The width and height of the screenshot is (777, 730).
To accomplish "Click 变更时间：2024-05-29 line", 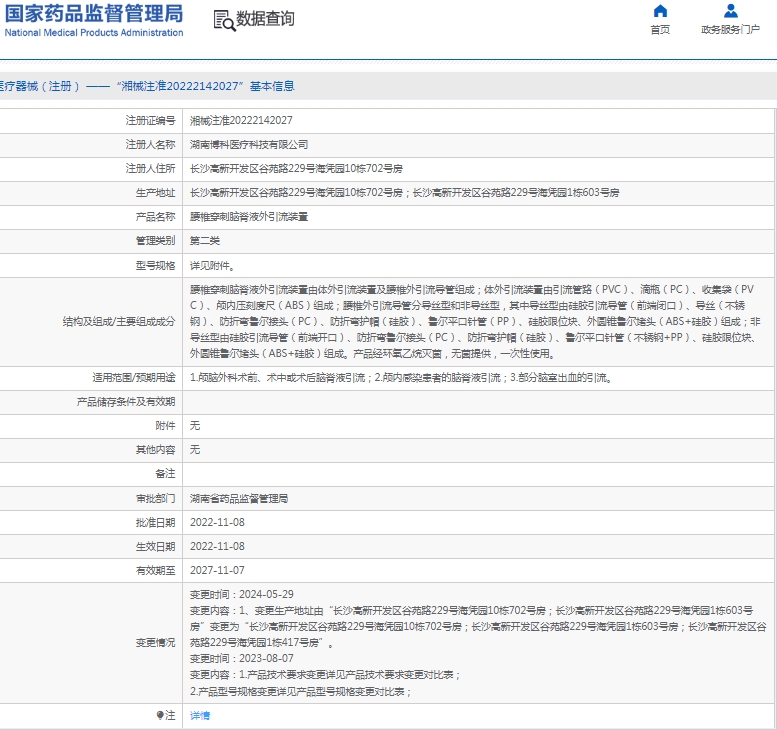I will (x=242, y=594).
